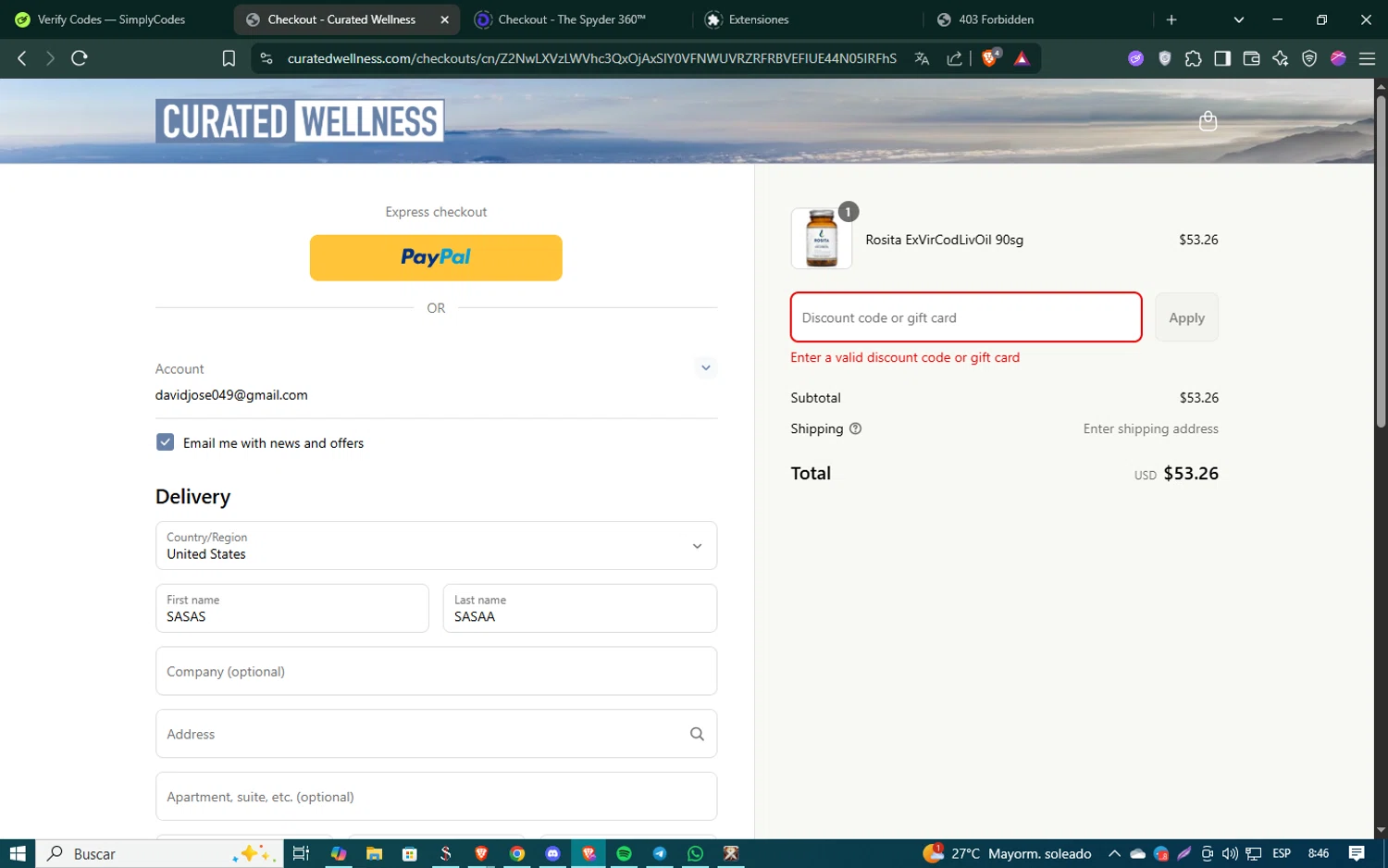Open File Explorer from the taskbar
This screenshot has height=868, width=1388.
pos(374,853)
